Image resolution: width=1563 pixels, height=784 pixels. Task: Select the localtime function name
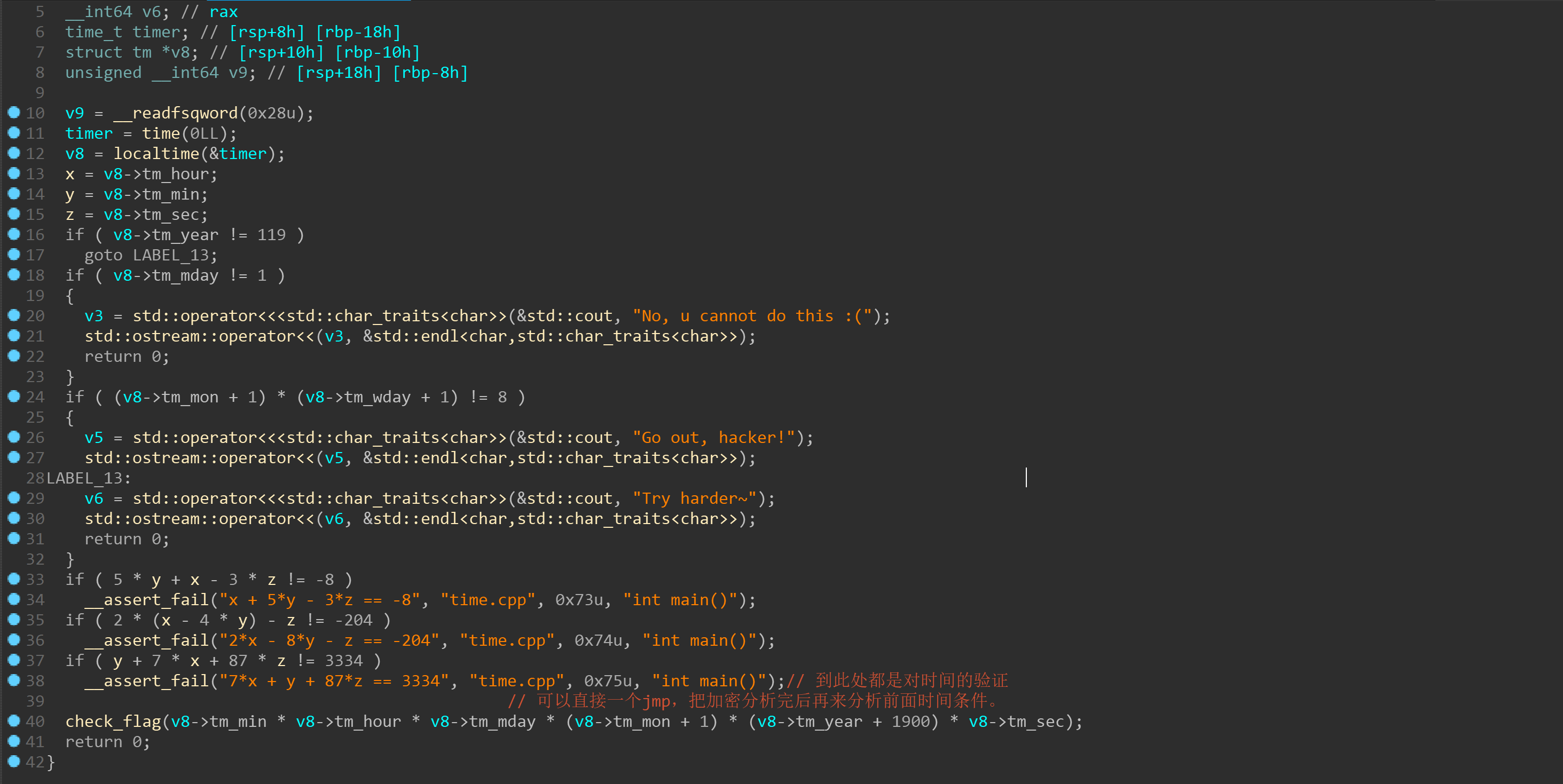(x=156, y=154)
